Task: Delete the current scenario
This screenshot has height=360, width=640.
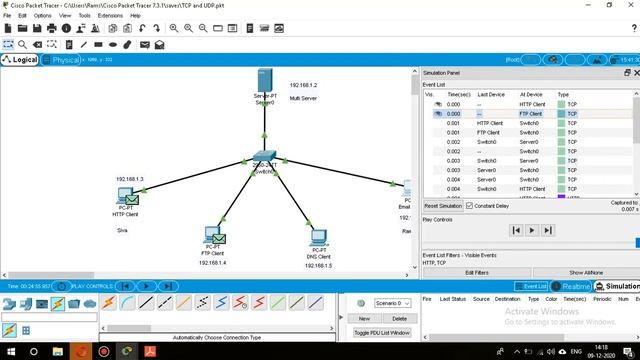Action: [x=399, y=319]
